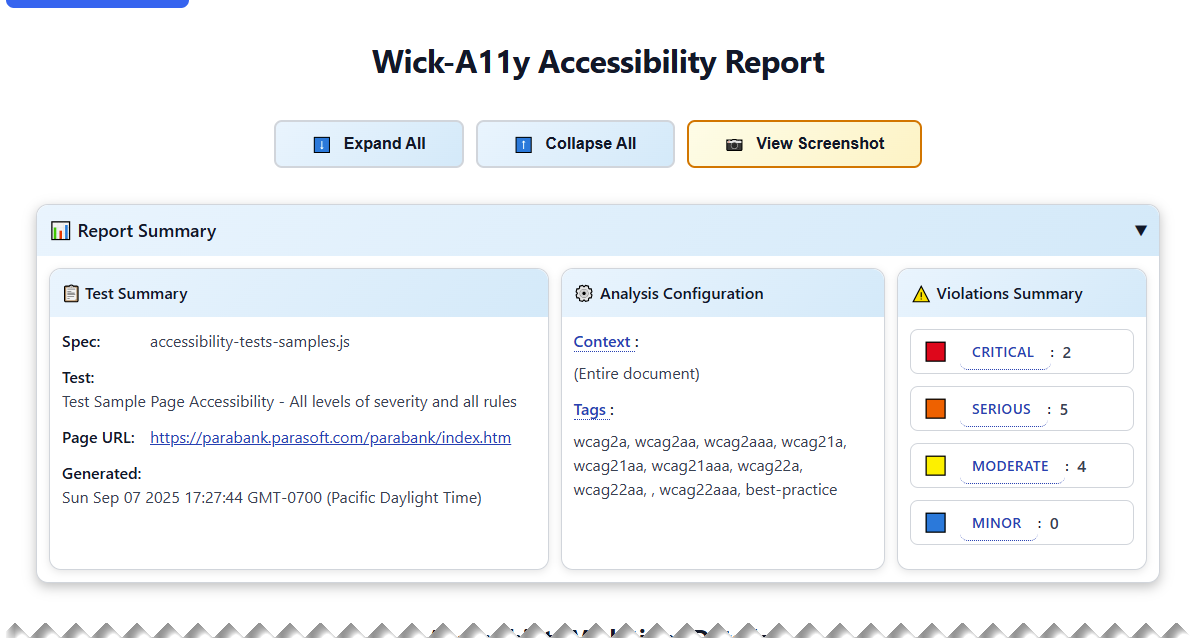
Task: Click the warning triangle icon in Violations Summary
Action: click(x=921, y=294)
